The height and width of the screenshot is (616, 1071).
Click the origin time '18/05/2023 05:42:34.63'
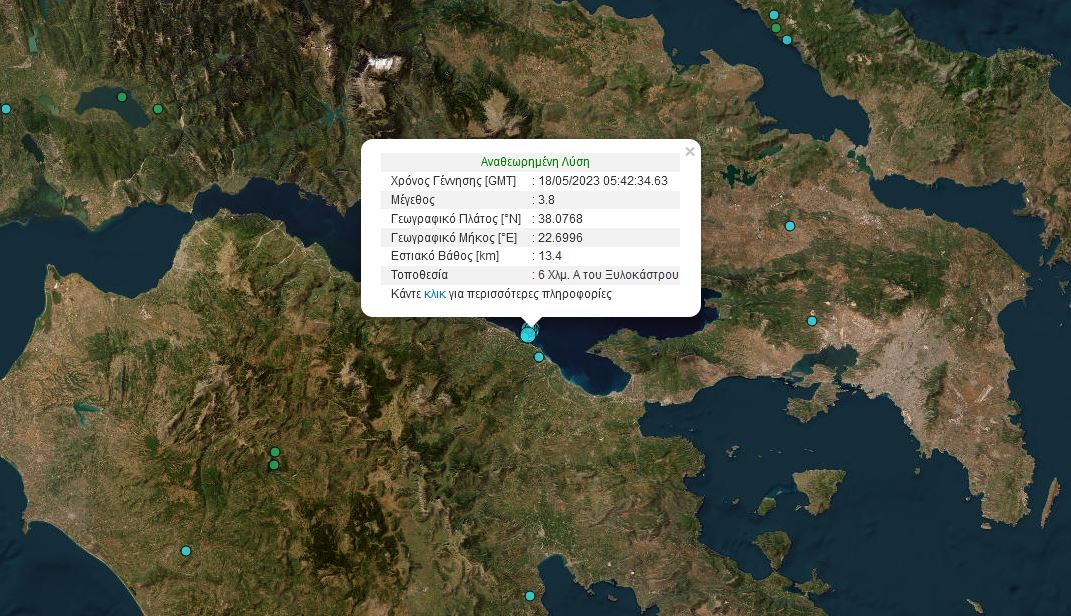pyautogui.click(x=602, y=181)
